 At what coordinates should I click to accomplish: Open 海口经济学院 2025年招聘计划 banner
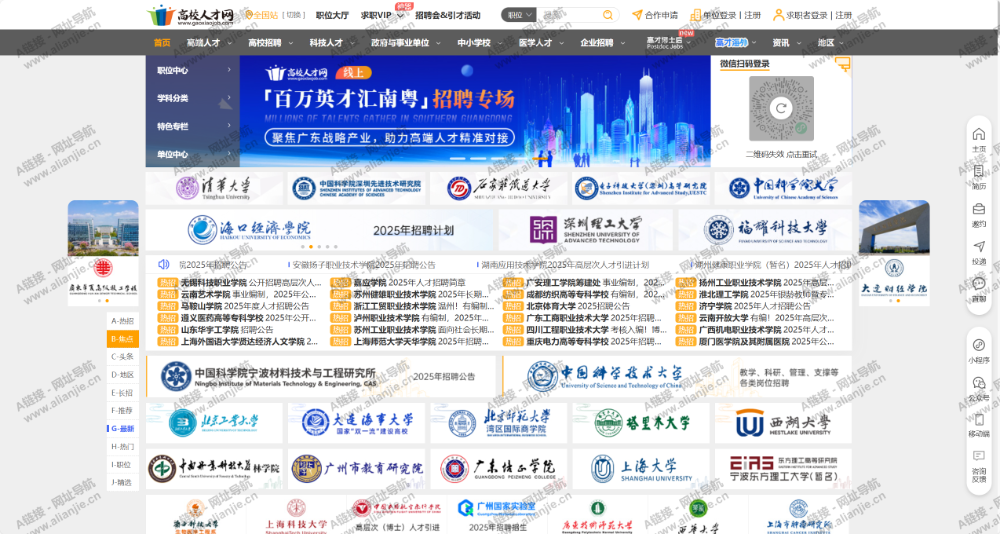point(320,230)
